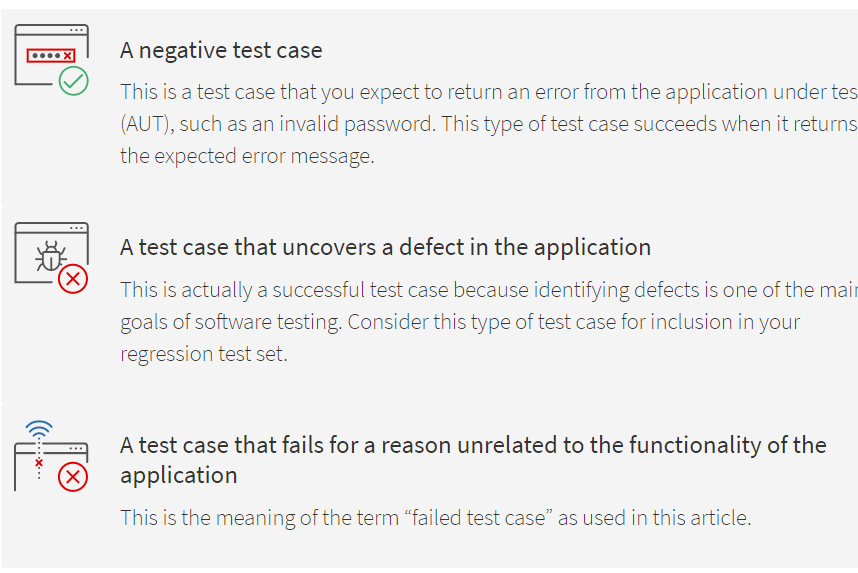This screenshot has height=573, width=858.
Task: Click three dots in Wi-Fi window icon
Action: tap(77, 448)
